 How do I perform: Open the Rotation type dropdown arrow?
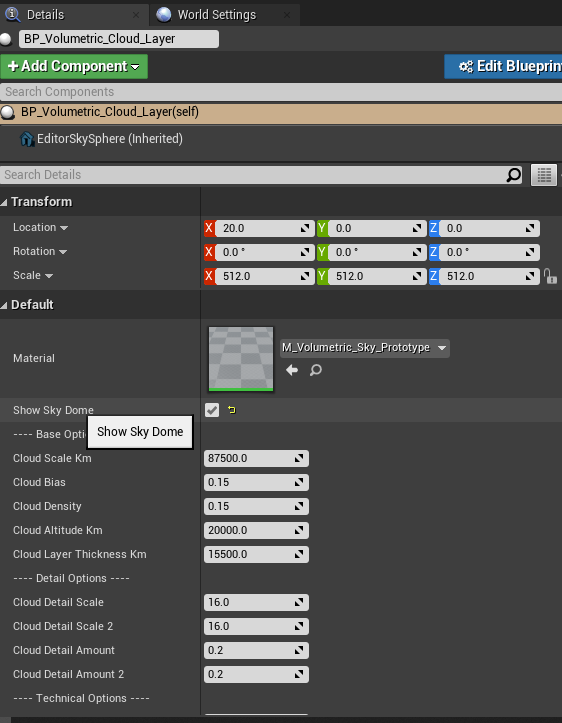coord(63,252)
